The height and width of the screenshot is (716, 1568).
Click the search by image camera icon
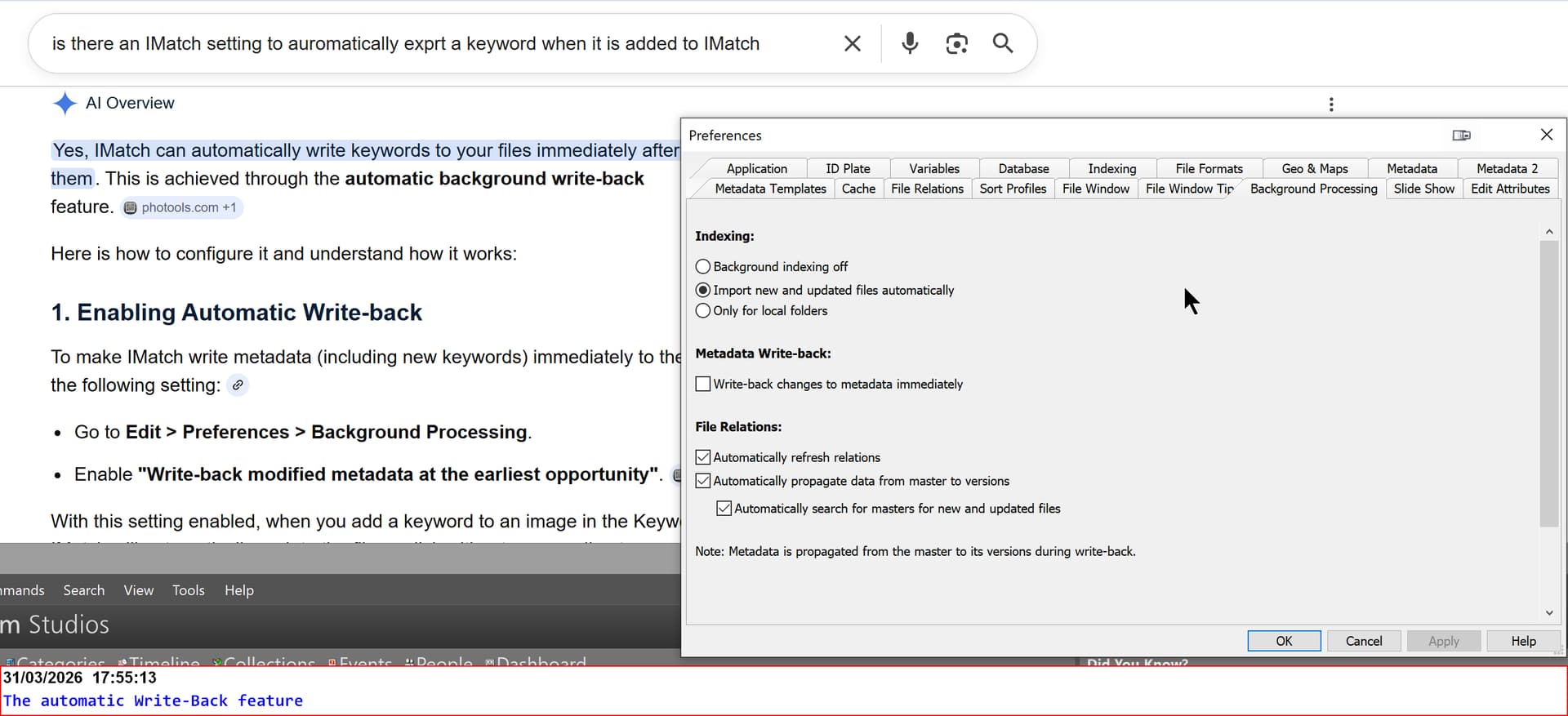pyautogui.click(x=956, y=43)
